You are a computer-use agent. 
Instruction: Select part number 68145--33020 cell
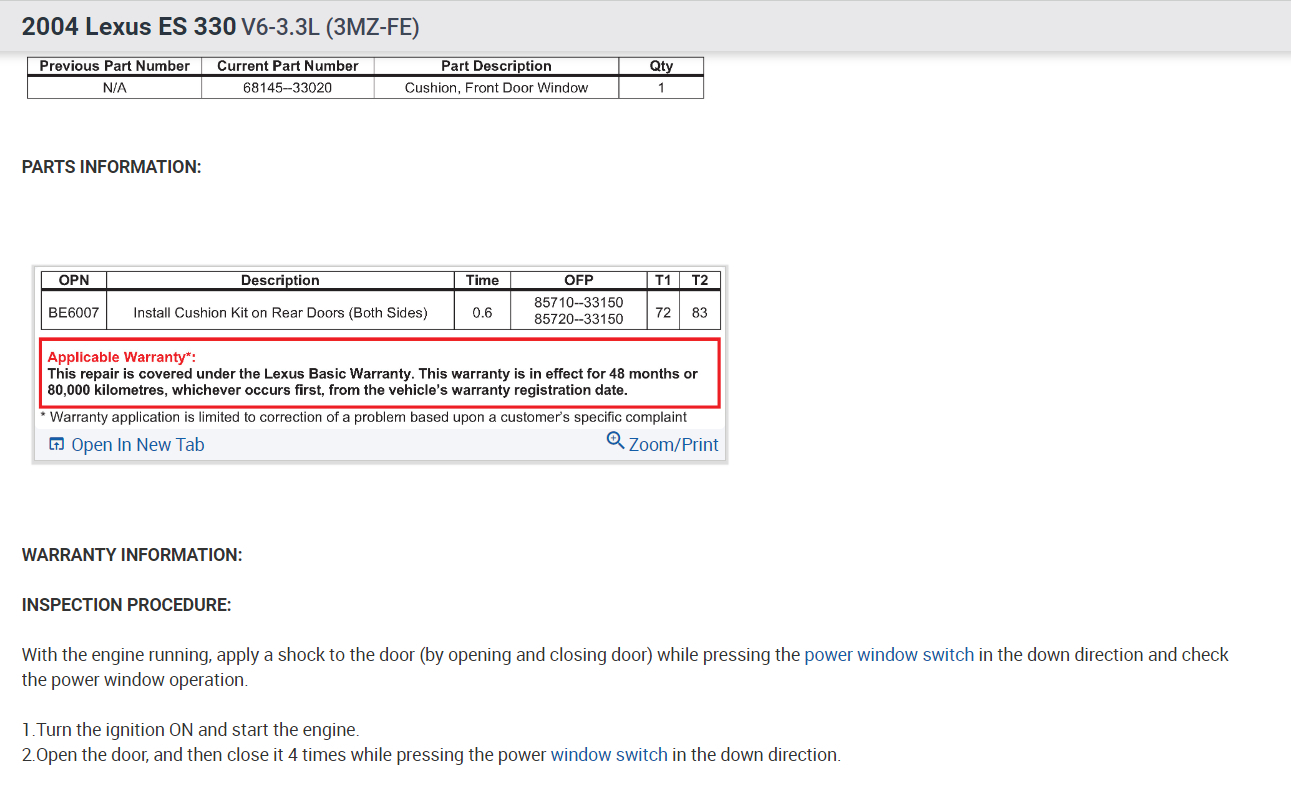point(288,88)
